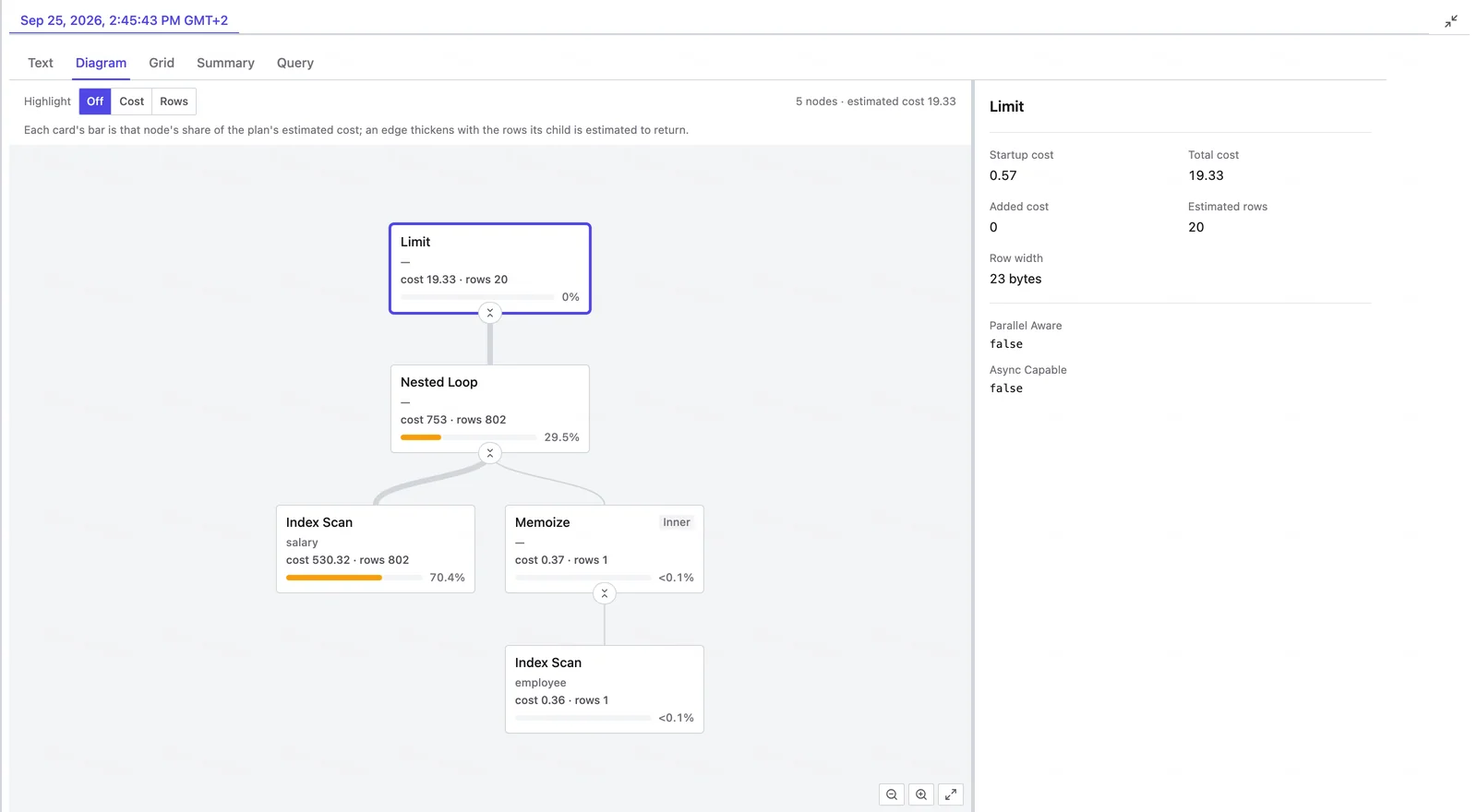This screenshot has width=1477, height=812.
Task: Click 'cost 0.36 · rows 1' text
Action: 561,700
